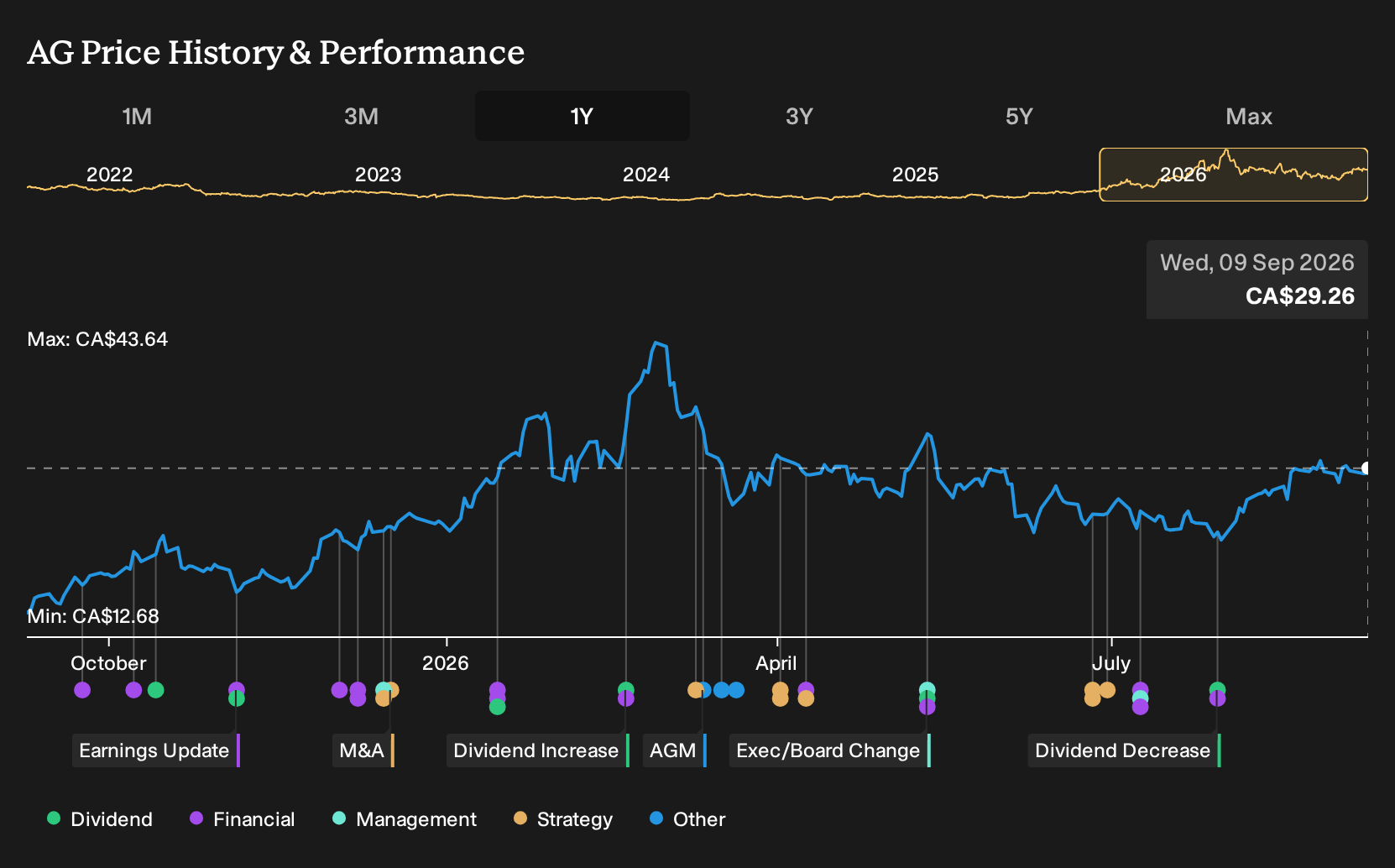
Task: Click the lone green marker right of October
Action: pyautogui.click(x=155, y=690)
